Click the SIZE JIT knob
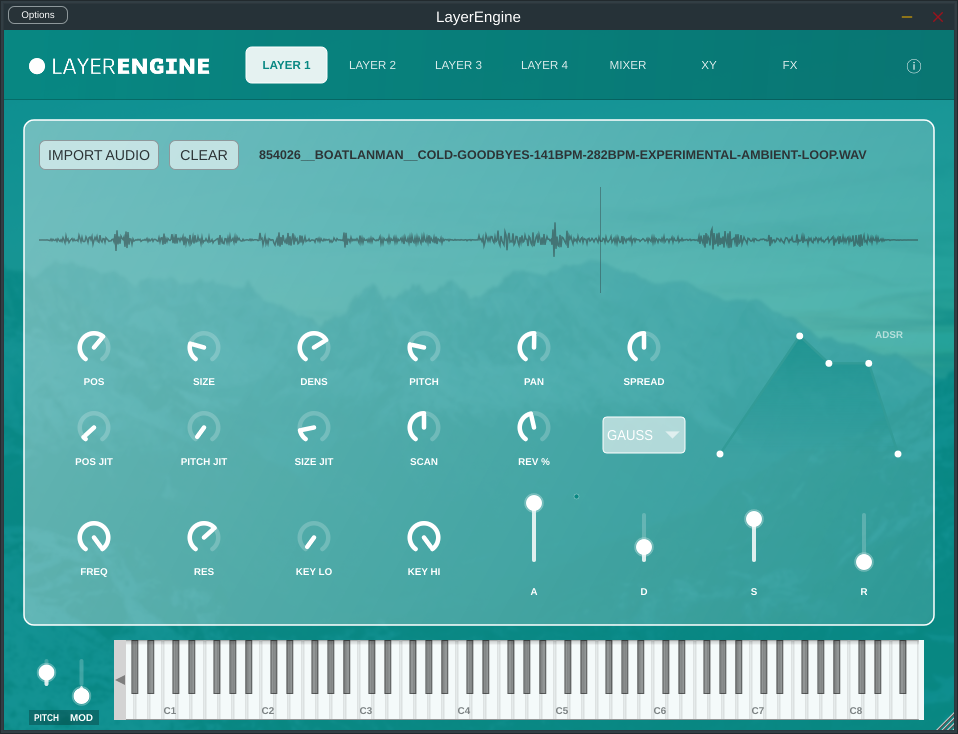This screenshot has height=734, width=958. pyautogui.click(x=313, y=427)
